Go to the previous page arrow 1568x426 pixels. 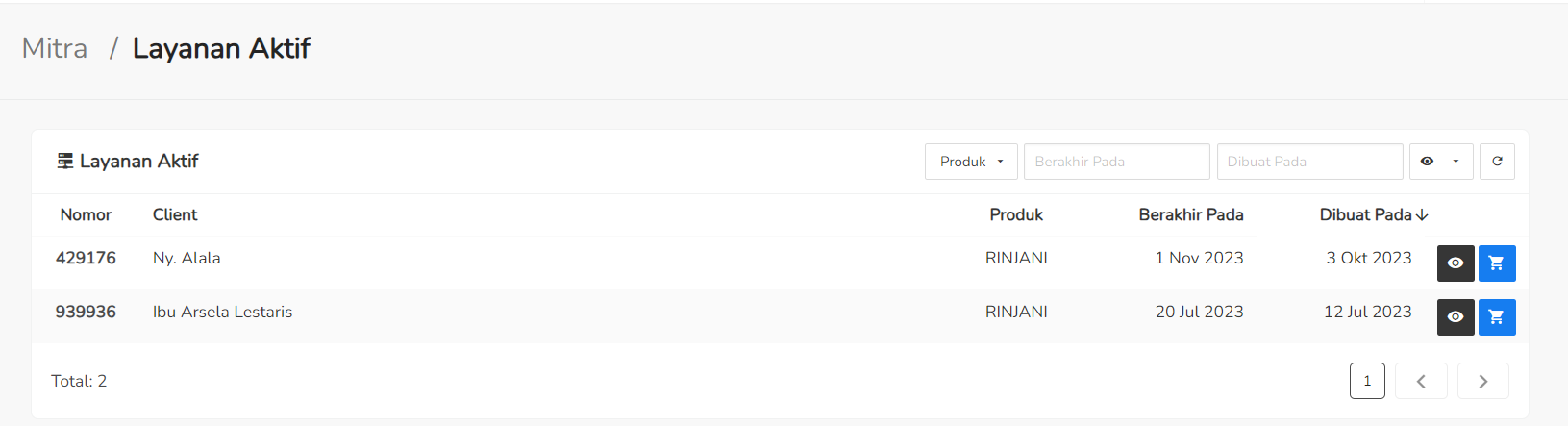[1421, 381]
